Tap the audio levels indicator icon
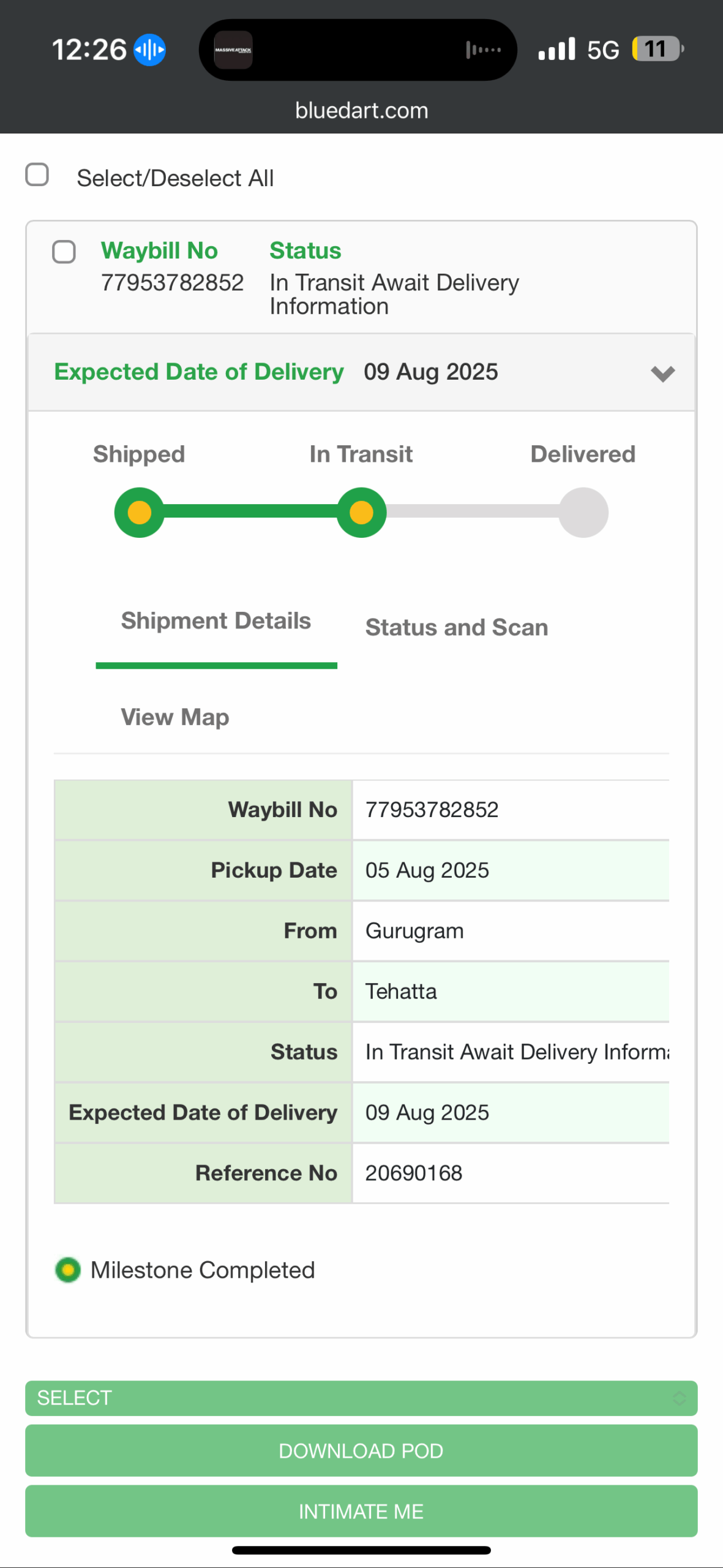This screenshot has height=1568, width=723. click(483, 50)
